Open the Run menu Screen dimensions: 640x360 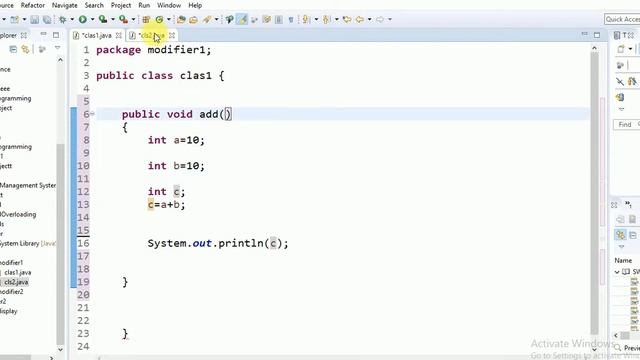(144, 5)
